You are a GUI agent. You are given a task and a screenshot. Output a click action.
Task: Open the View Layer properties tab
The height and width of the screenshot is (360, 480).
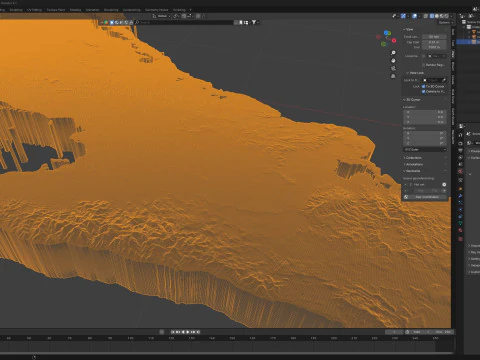(460, 157)
